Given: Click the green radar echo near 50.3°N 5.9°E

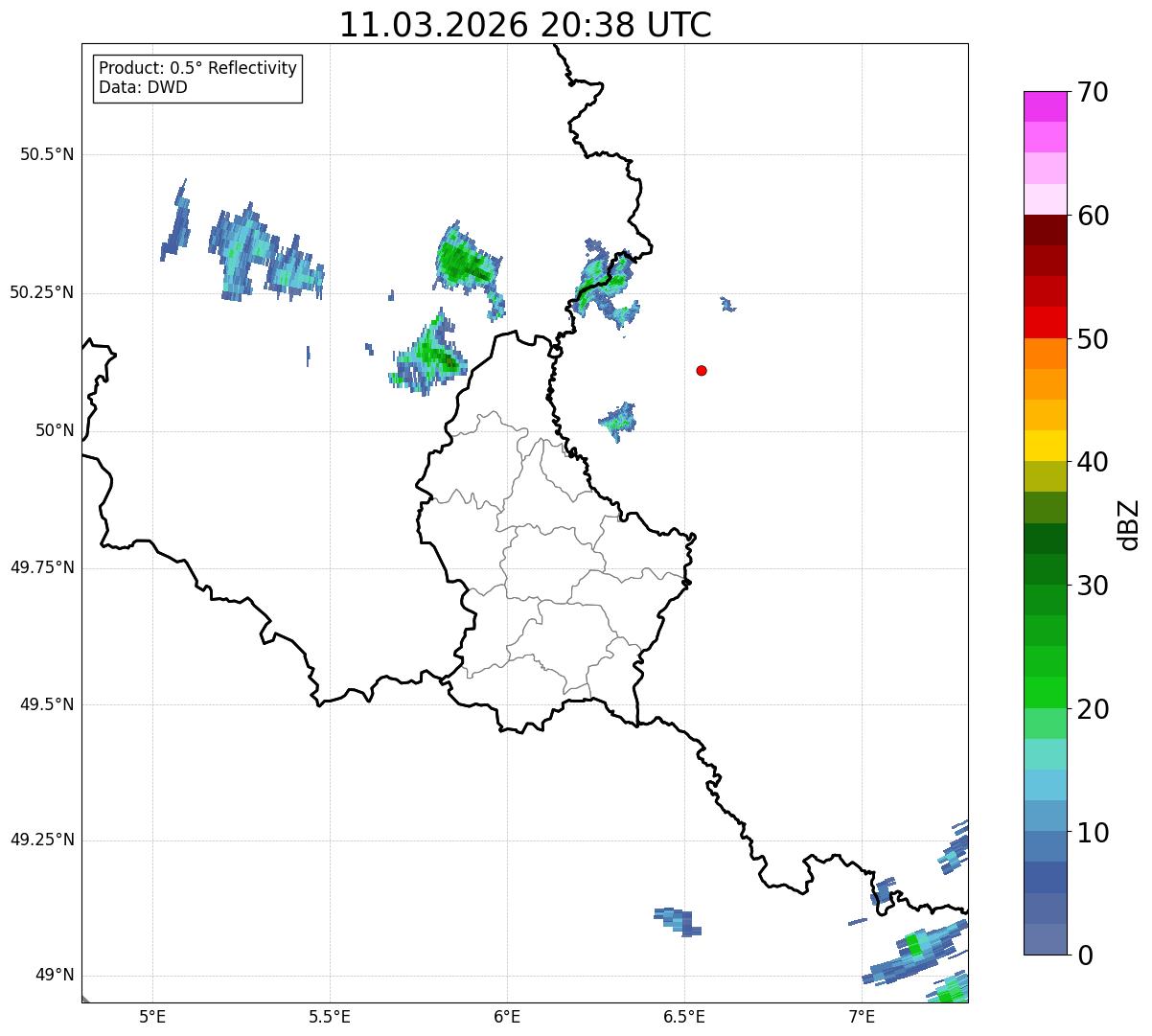Looking at the screenshot, I should [465, 262].
